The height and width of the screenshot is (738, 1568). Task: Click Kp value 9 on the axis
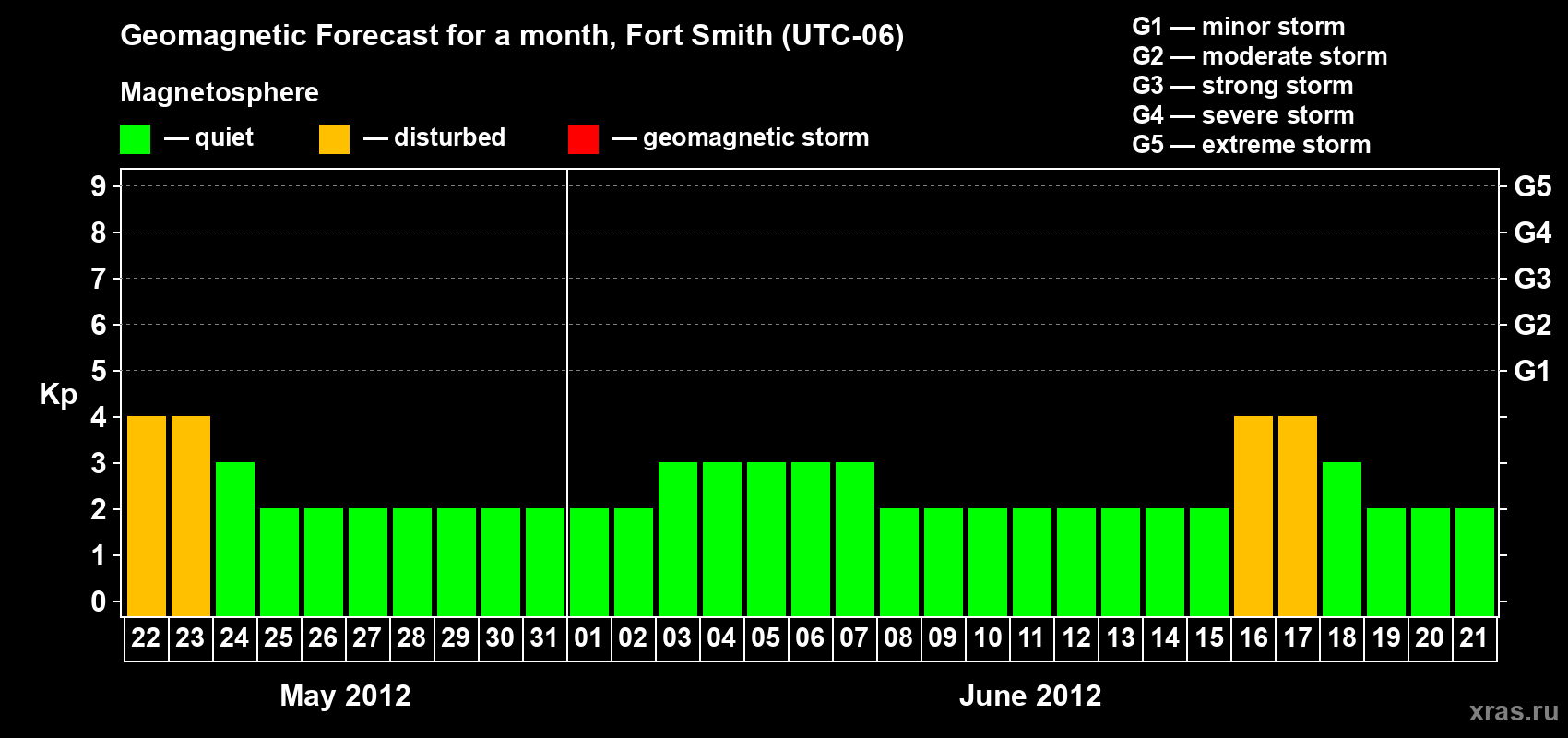pos(99,186)
